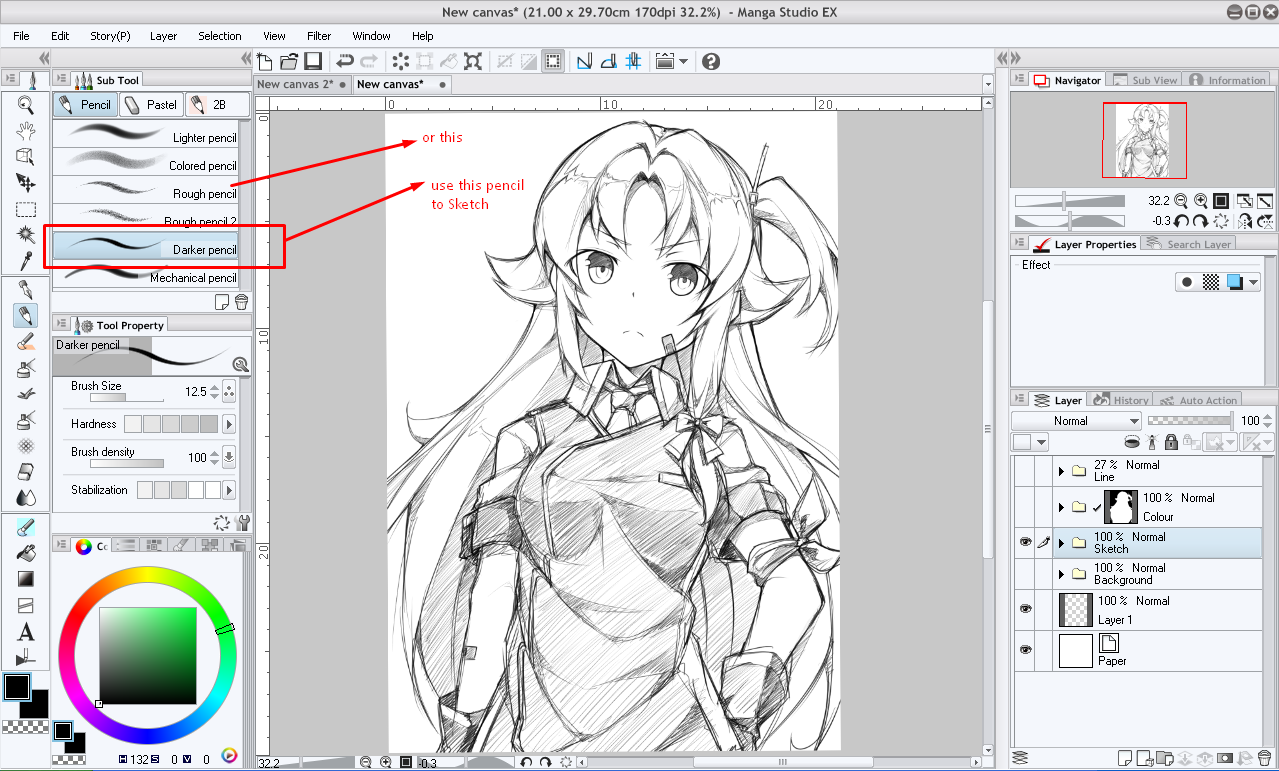Hide the Colour layer mask thumbnail
This screenshot has height=771, width=1279.
click(x=1123, y=507)
